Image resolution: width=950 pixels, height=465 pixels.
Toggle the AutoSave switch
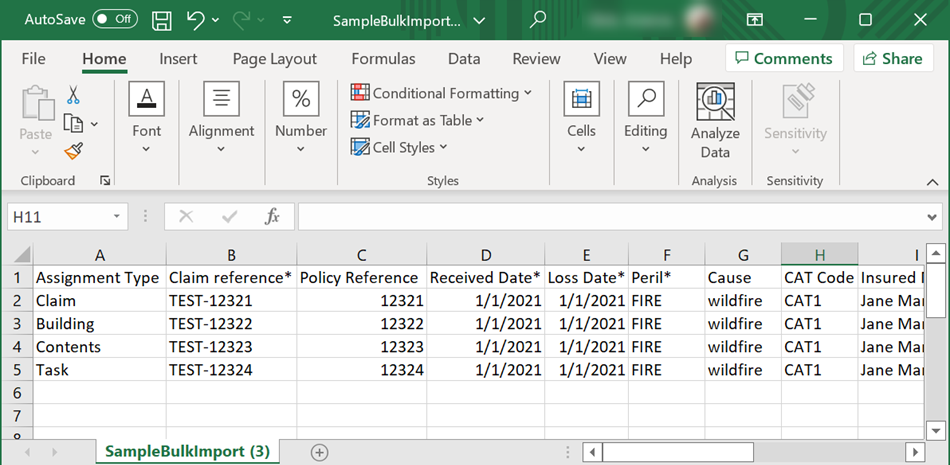(115, 20)
